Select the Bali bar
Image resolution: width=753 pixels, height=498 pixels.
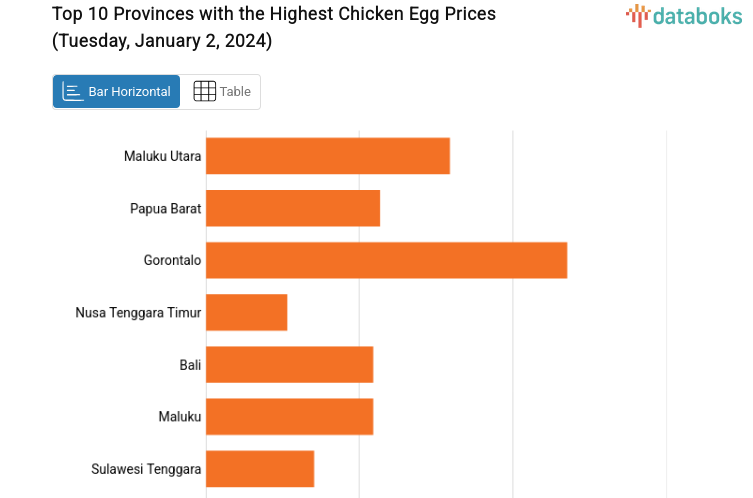(x=290, y=364)
